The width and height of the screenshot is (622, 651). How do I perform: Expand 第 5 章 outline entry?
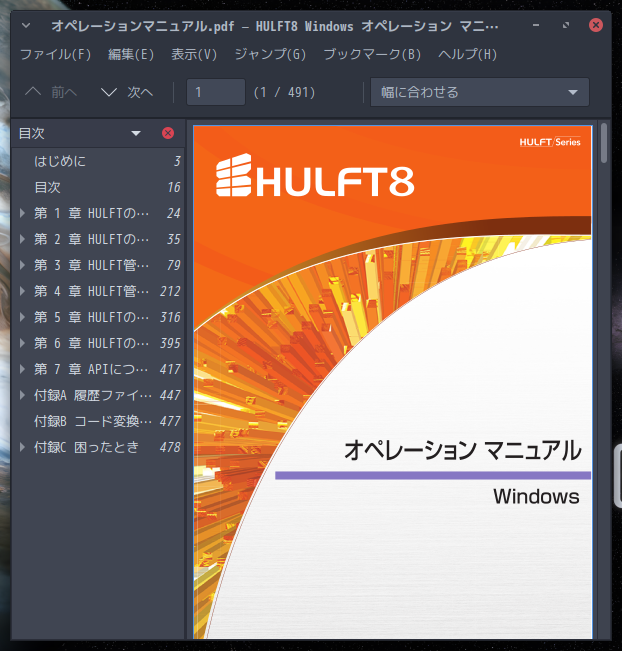click(22, 317)
